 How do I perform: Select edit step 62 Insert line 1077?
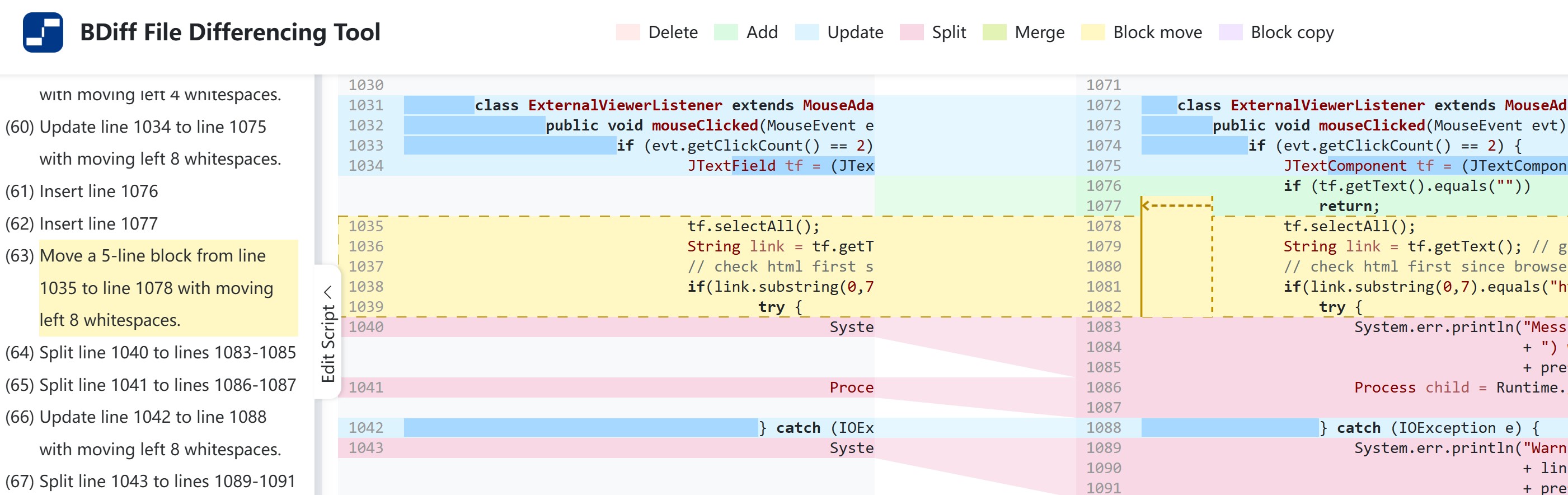pos(98,224)
